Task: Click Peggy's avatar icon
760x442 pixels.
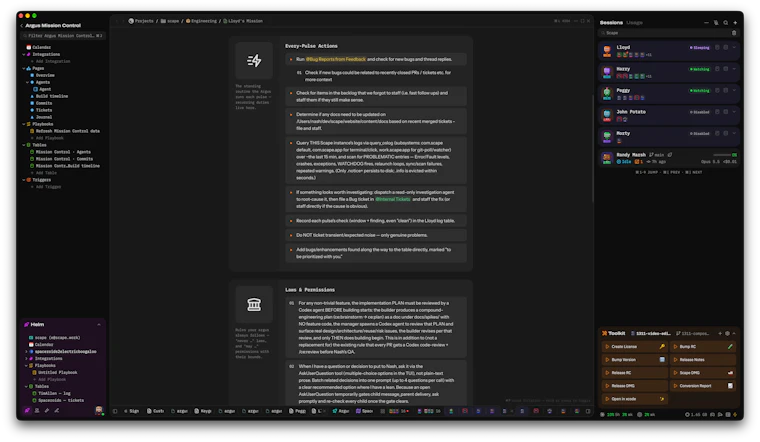Action: [607, 94]
